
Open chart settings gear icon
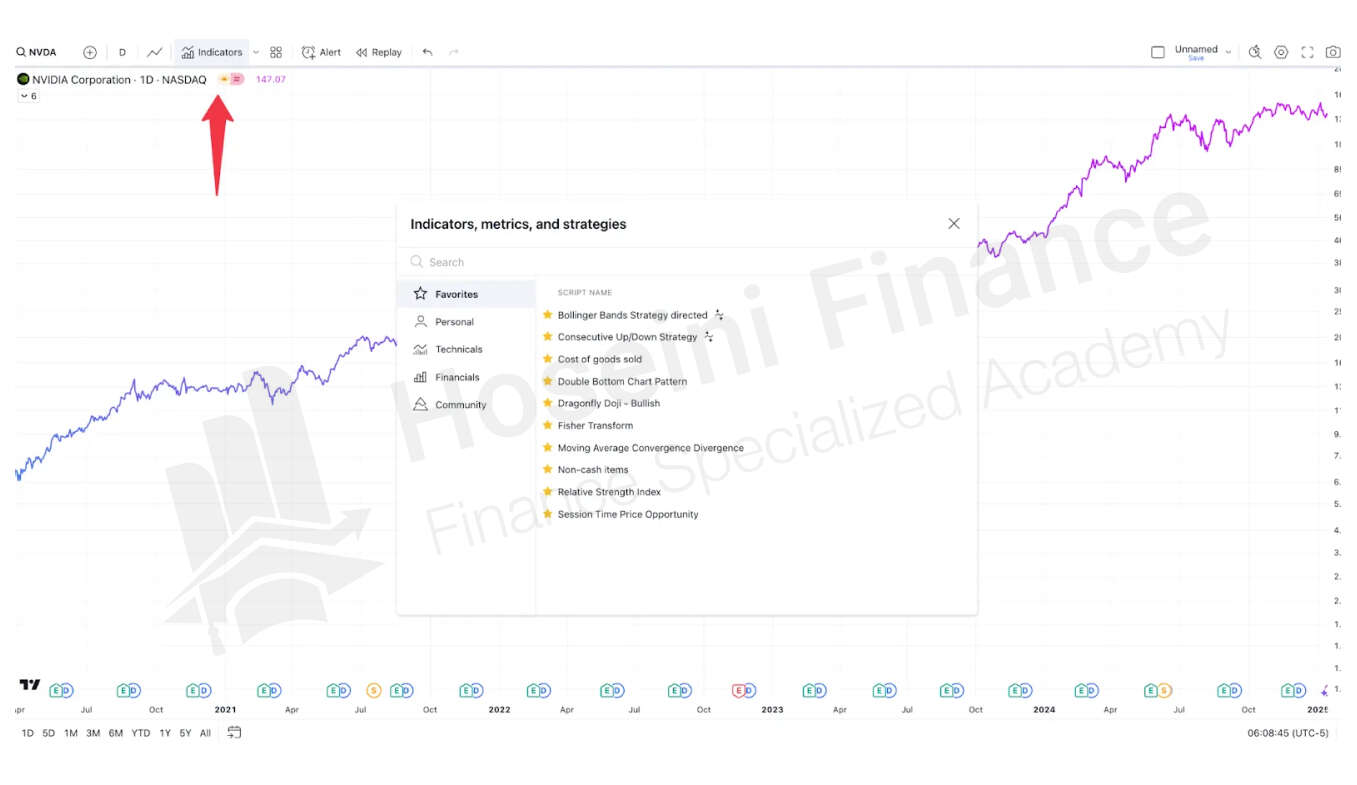coord(1281,52)
